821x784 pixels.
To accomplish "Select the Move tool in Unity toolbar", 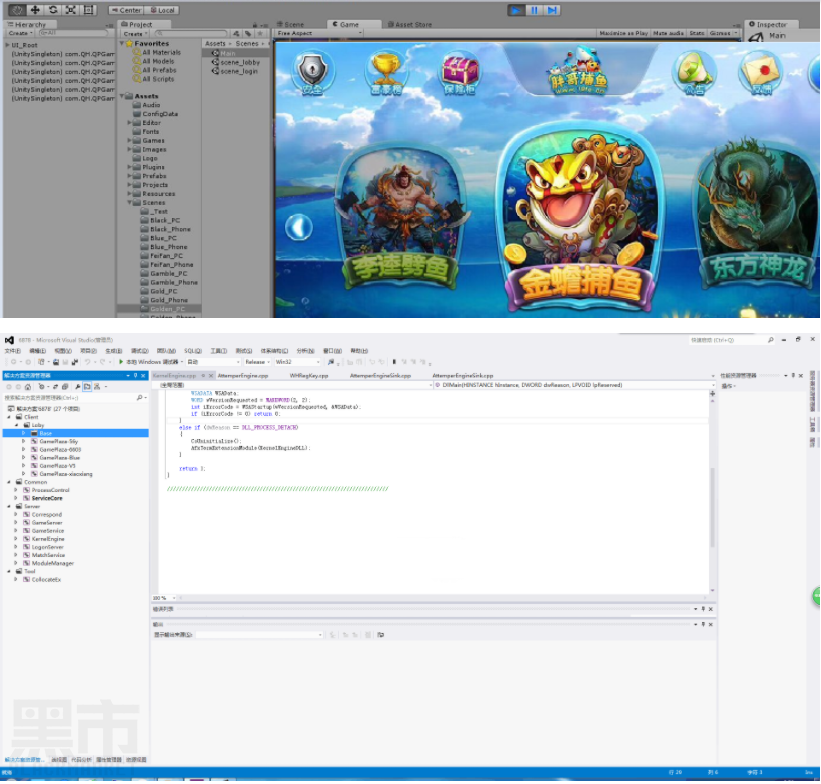I will [x=35, y=10].
